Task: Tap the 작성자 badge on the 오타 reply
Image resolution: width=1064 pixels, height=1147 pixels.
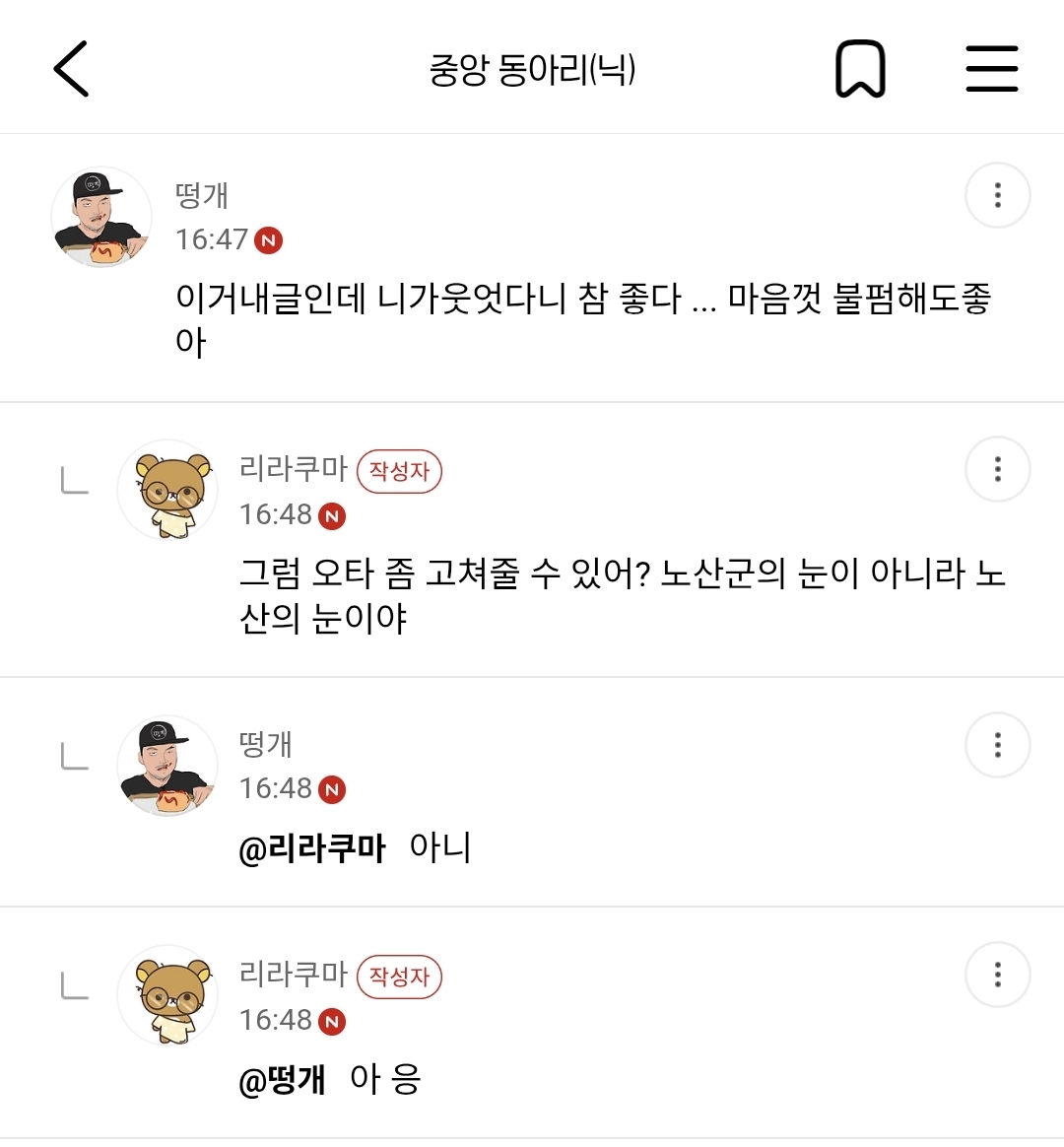Action: tap(399, 471)
